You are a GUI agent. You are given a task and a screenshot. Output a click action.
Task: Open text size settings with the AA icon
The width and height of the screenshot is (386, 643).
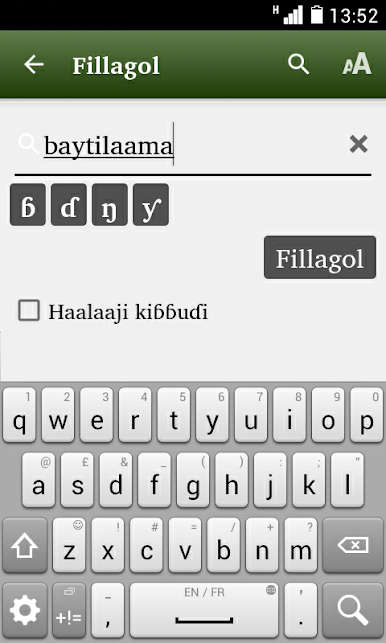(357, 64)
